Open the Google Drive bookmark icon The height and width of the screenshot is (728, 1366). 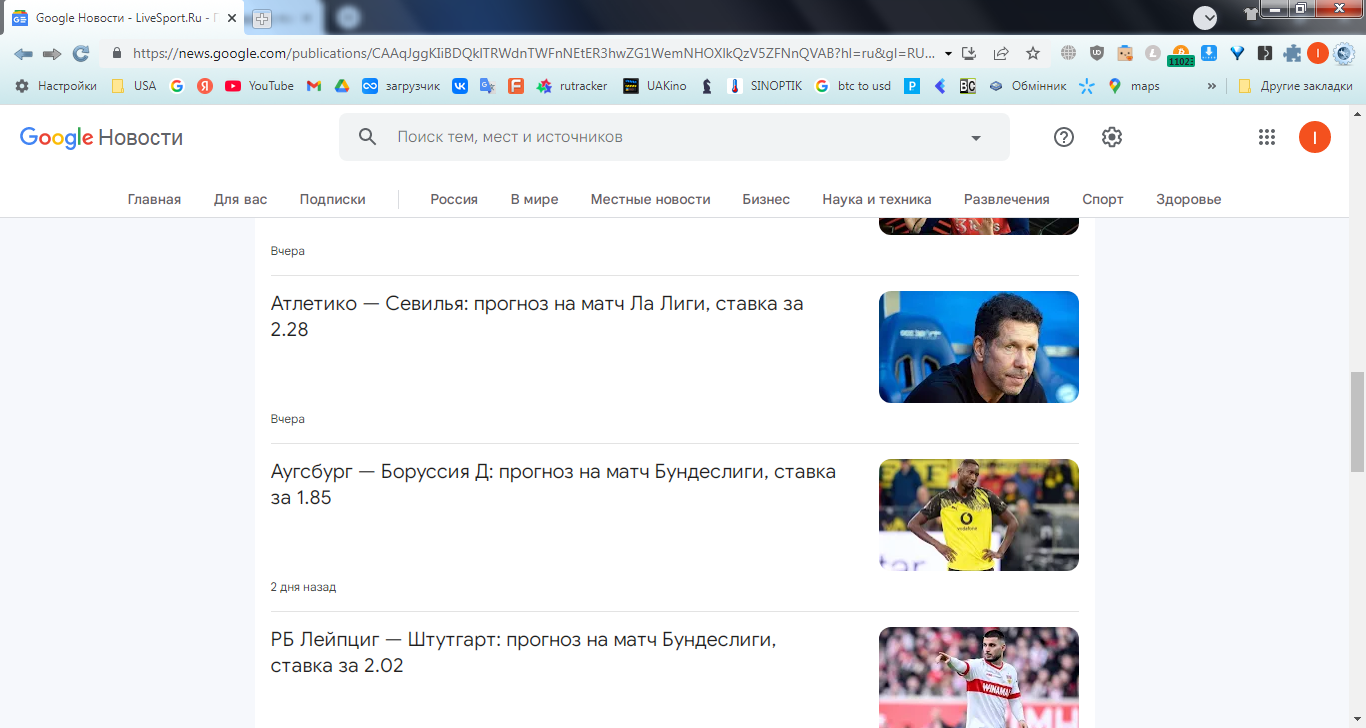tap(342, 86)
